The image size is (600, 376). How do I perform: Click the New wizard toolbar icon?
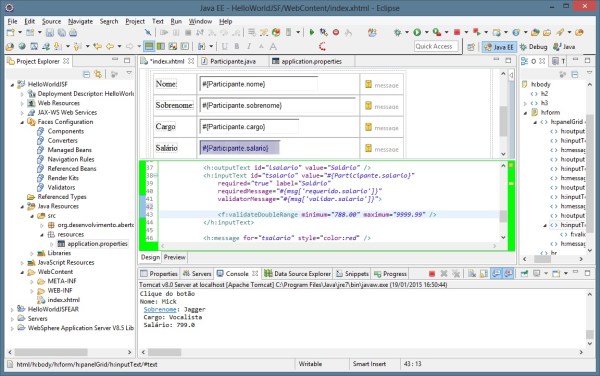pos(11,33)
